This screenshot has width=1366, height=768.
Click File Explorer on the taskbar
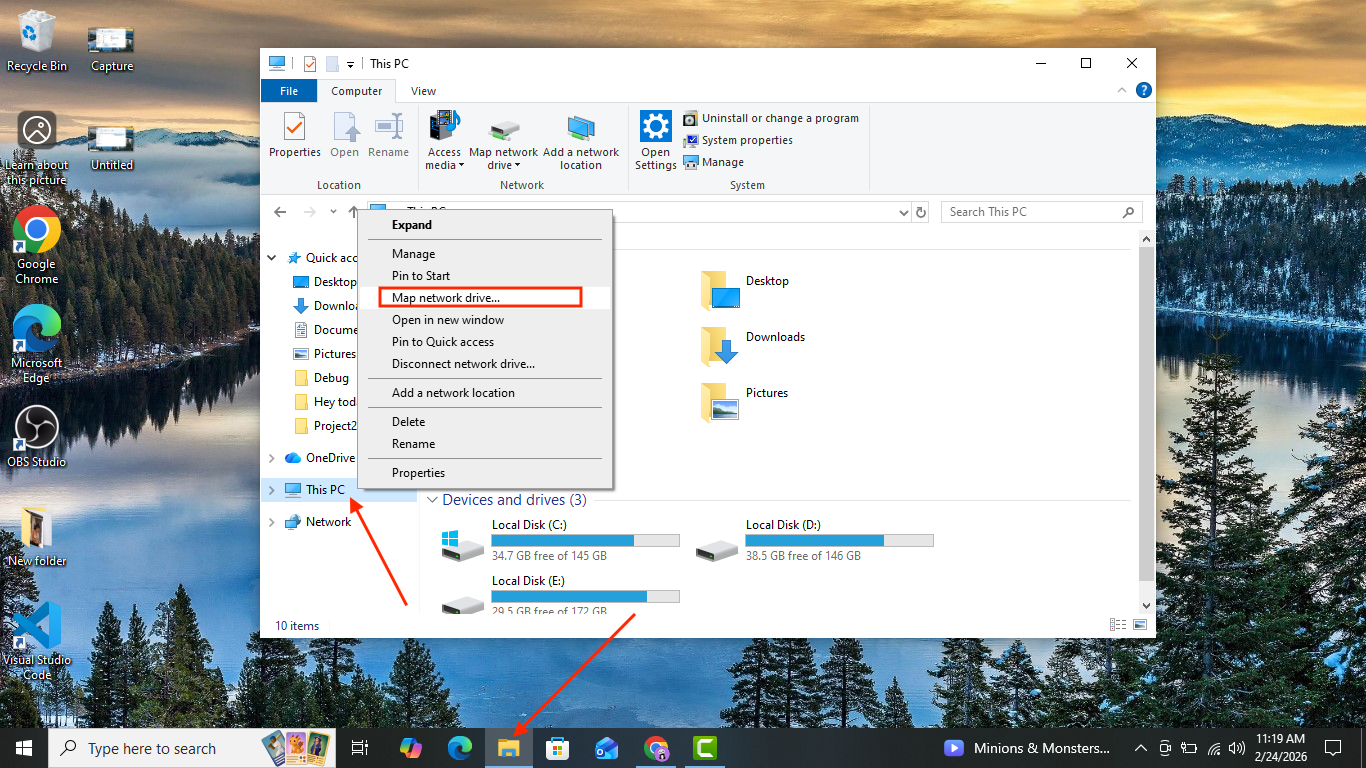(x=509, y=748)
